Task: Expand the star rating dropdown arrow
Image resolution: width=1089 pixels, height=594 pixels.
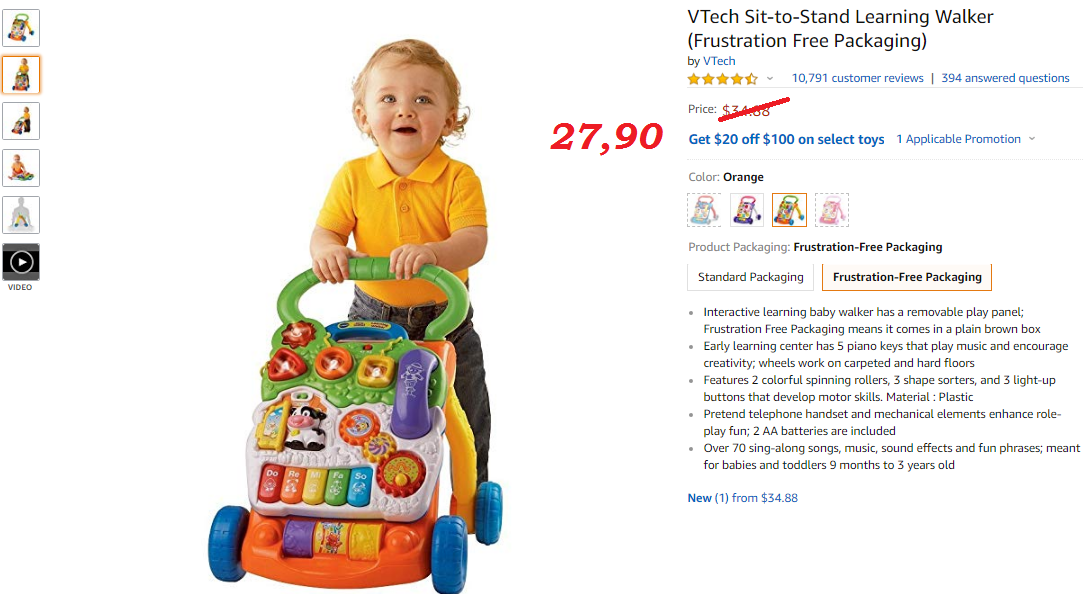Action: coord(770,79)
